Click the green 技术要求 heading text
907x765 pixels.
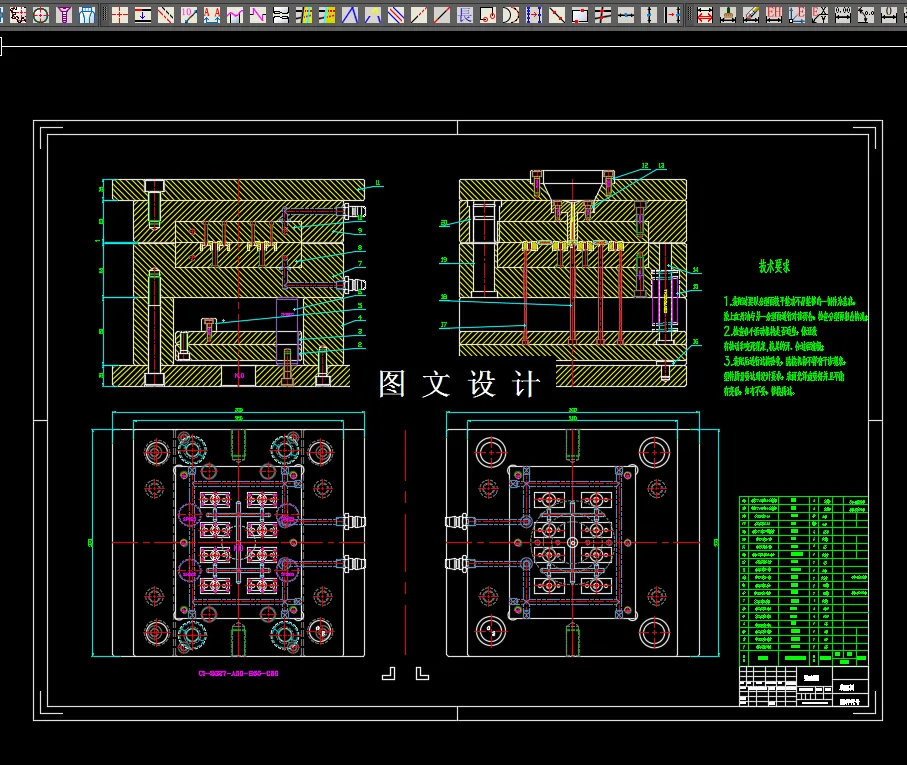coord(774,266)
